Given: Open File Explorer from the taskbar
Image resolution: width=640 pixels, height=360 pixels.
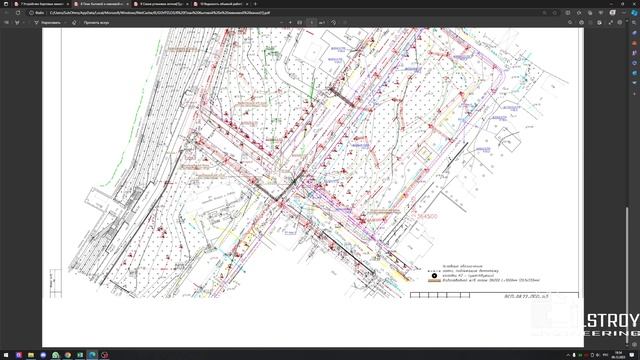Looking at the screenshot, I should pos(31,355).
